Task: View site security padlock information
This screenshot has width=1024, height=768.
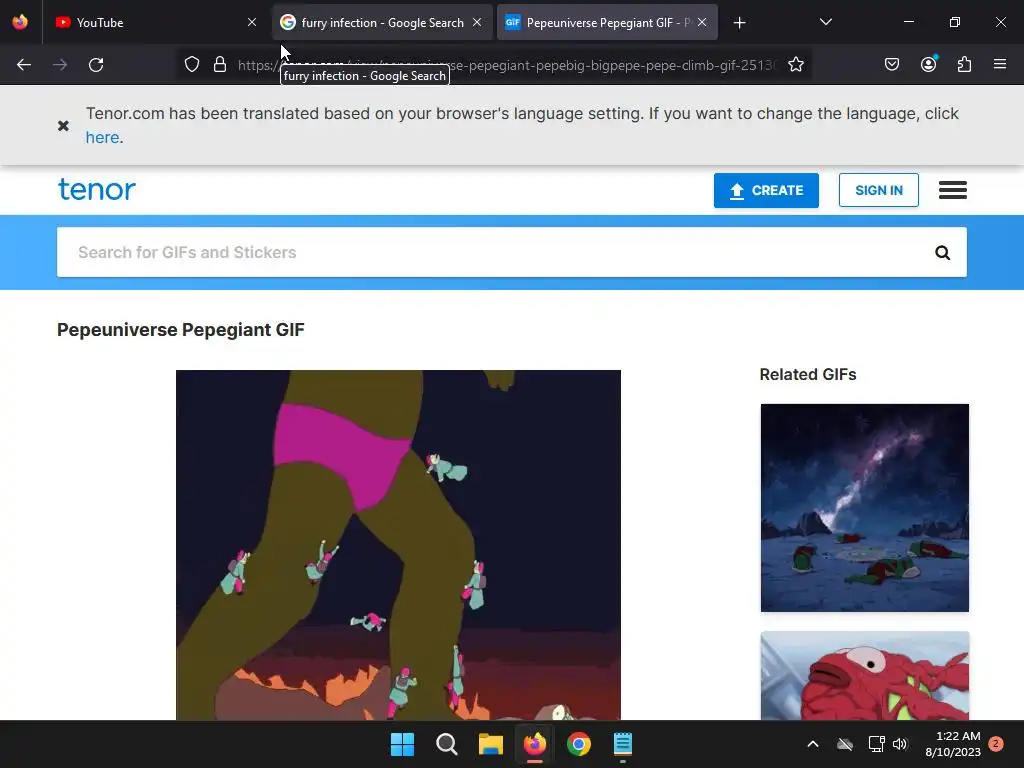Action: click(x=220, y=64)
